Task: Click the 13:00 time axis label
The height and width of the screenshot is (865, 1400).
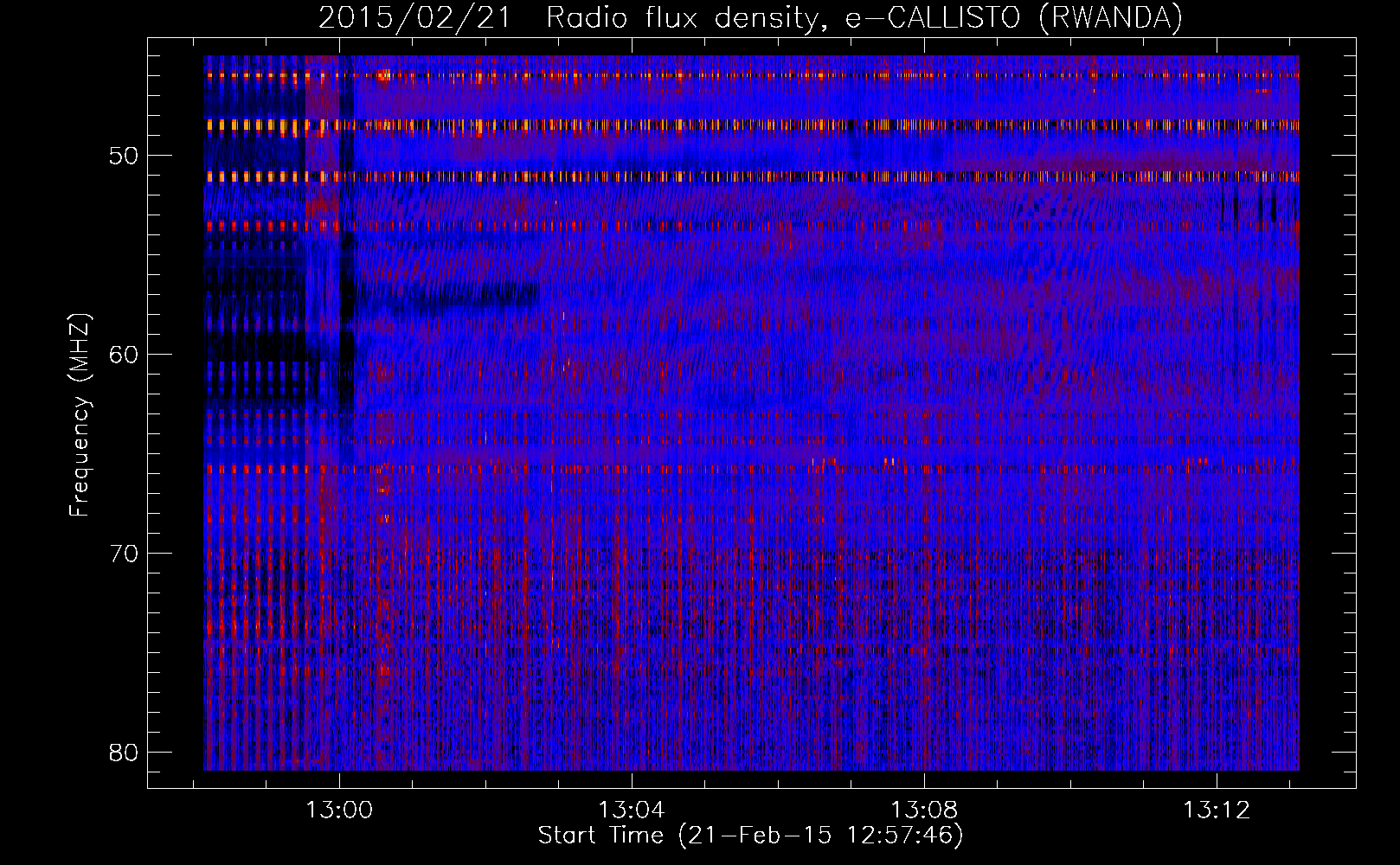Action: tap(339, 811)
